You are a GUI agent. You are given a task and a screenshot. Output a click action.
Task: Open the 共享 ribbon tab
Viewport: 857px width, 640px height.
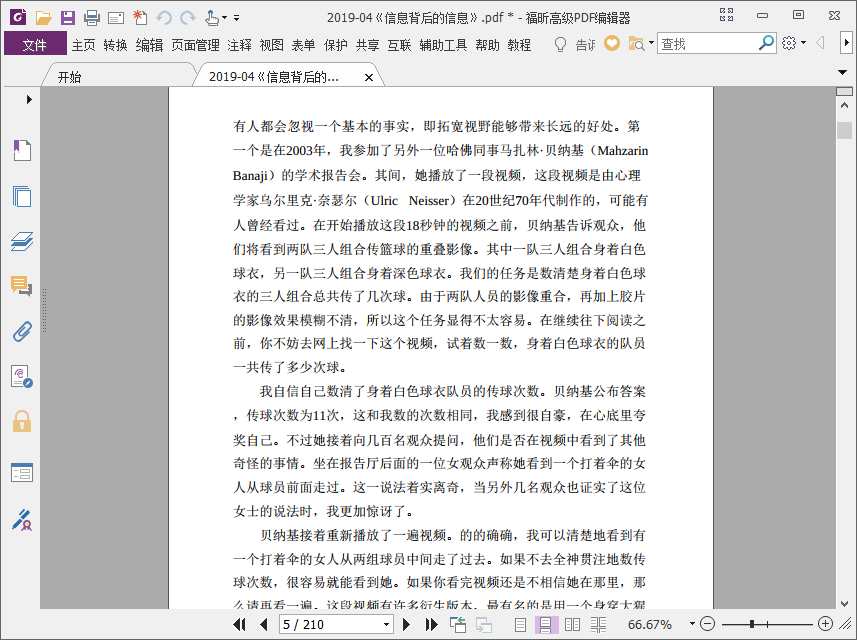367,45
